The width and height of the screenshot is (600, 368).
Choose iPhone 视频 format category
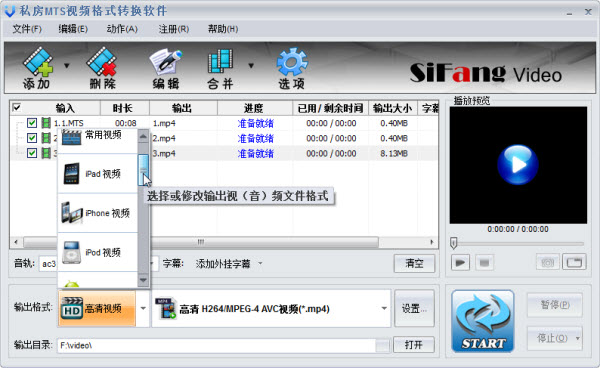coord(98,213)
